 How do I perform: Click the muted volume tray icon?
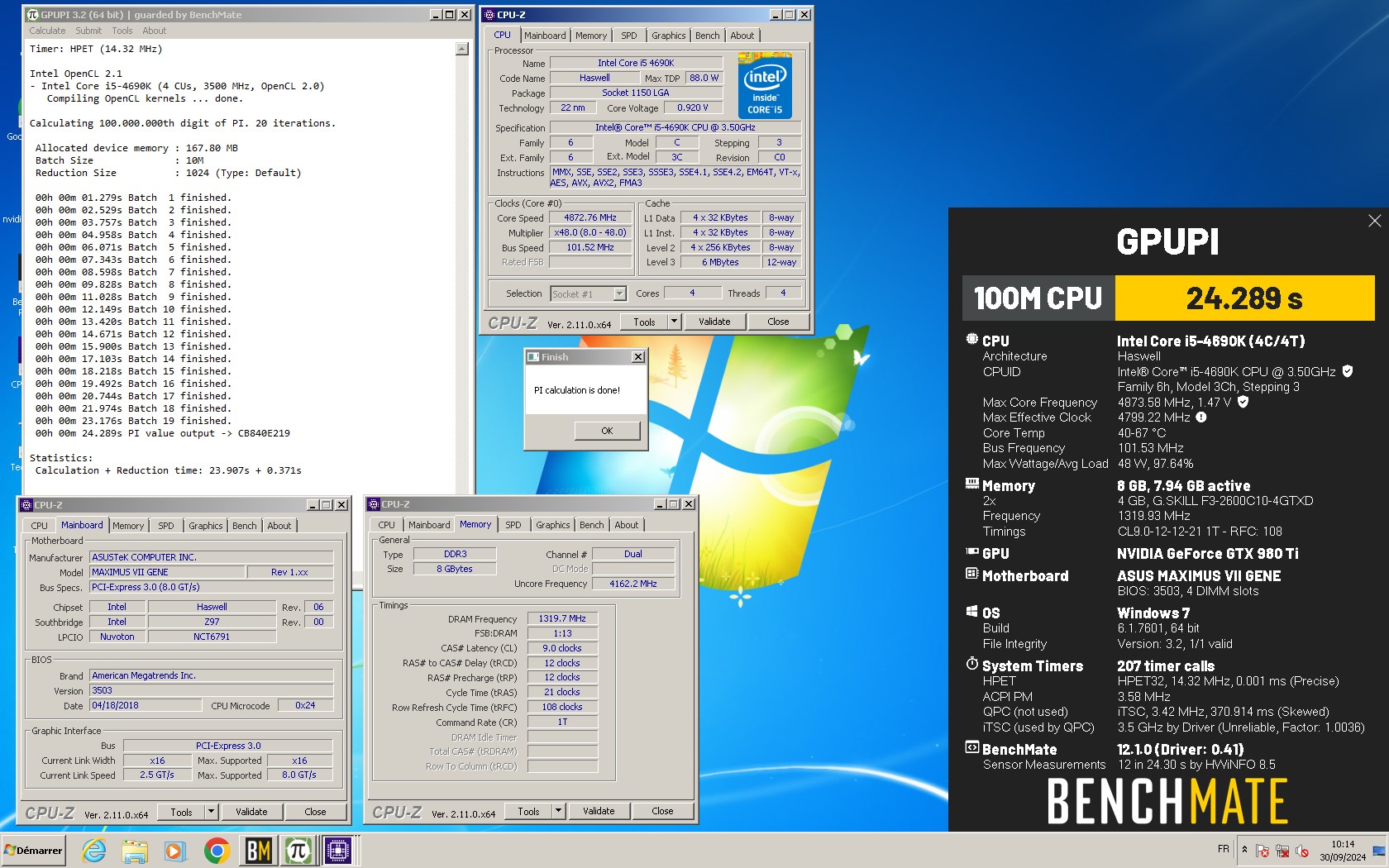(1302, 851)
